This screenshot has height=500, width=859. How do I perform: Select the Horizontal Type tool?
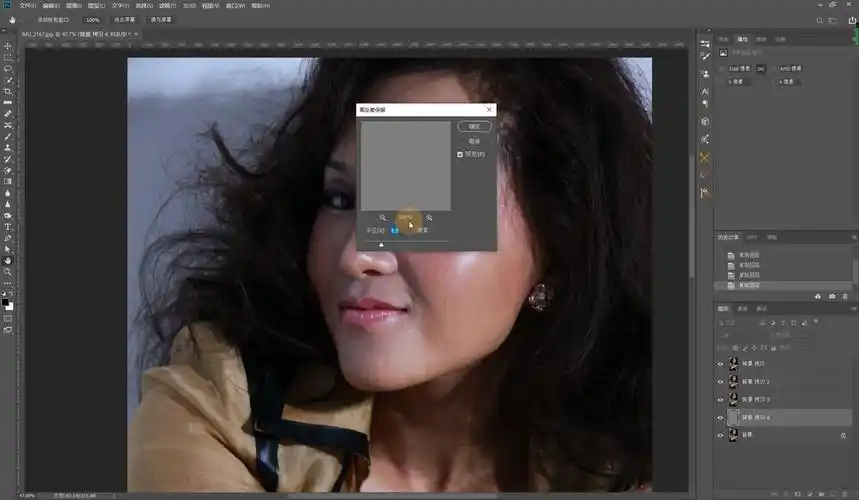click(8, 227)
